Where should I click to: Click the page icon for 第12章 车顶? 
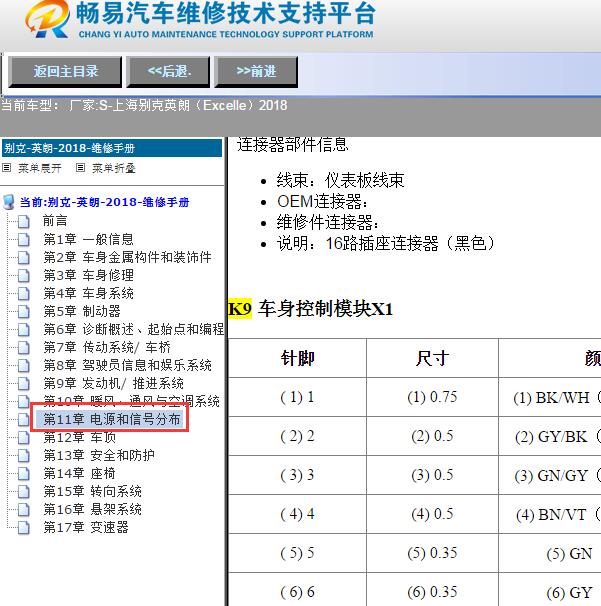tap(24, 437)
